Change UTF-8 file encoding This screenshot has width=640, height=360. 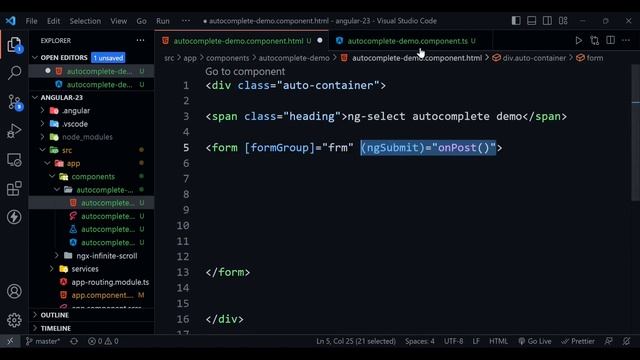(453, 341)
